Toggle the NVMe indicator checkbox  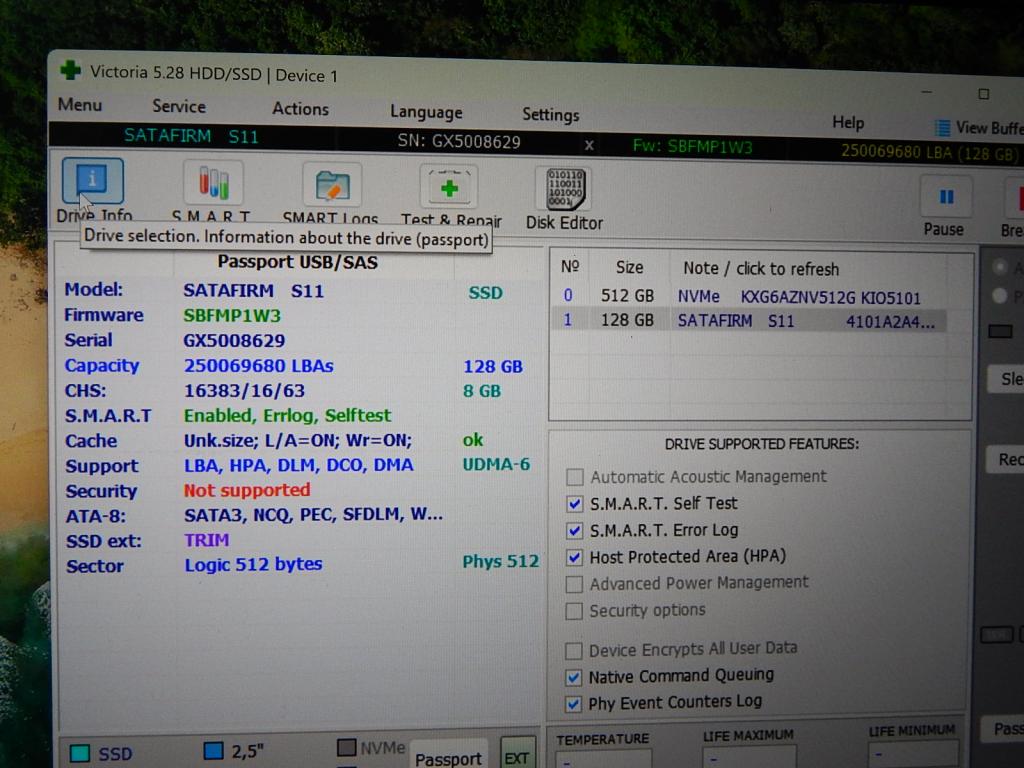(347, 747)
